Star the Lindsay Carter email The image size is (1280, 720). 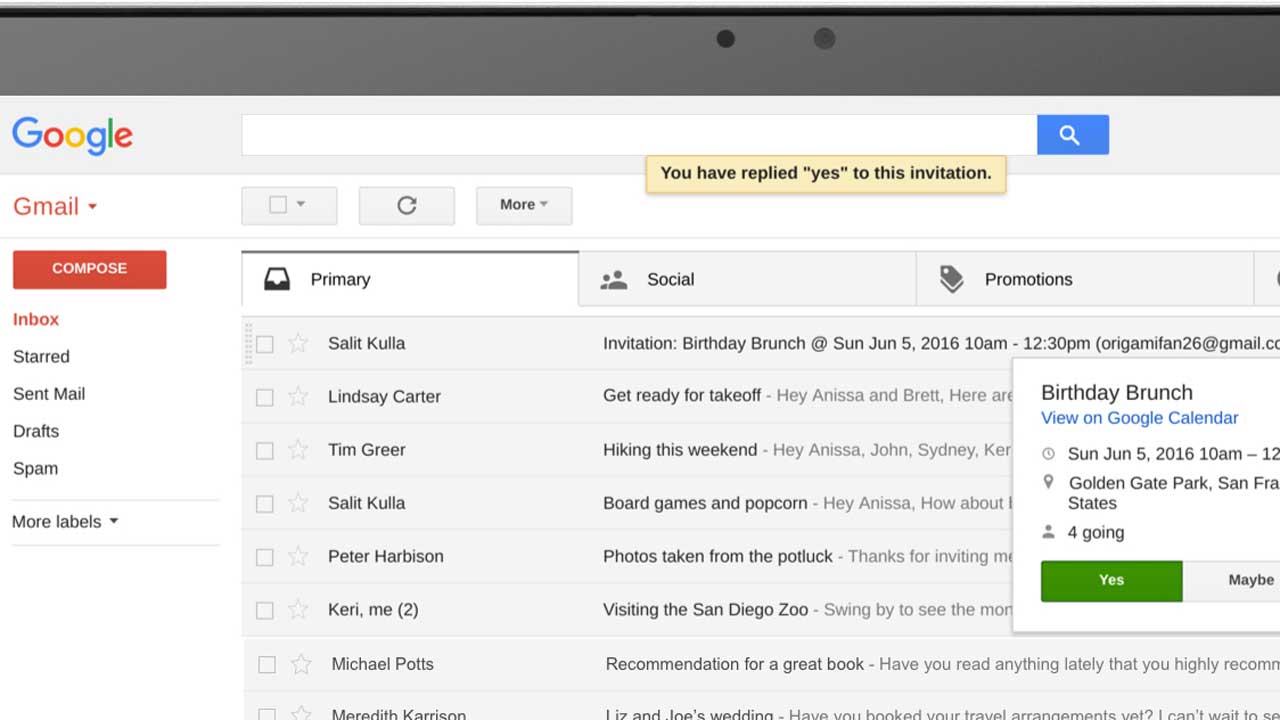(x=298, y=397)
